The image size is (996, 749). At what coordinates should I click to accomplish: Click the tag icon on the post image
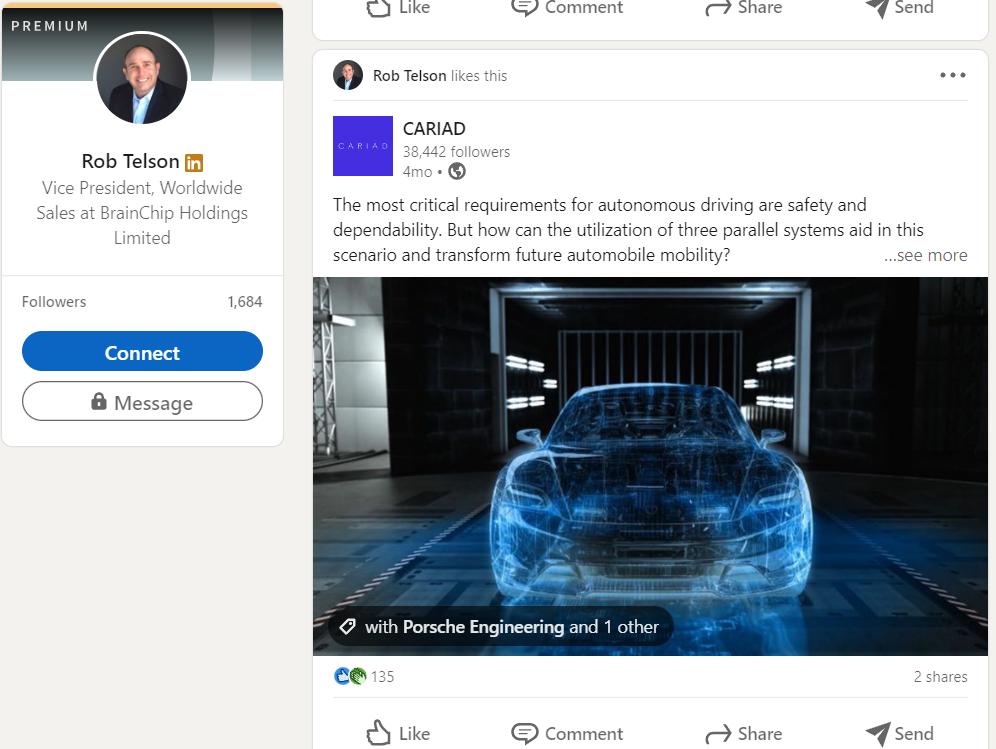(347, 626)
